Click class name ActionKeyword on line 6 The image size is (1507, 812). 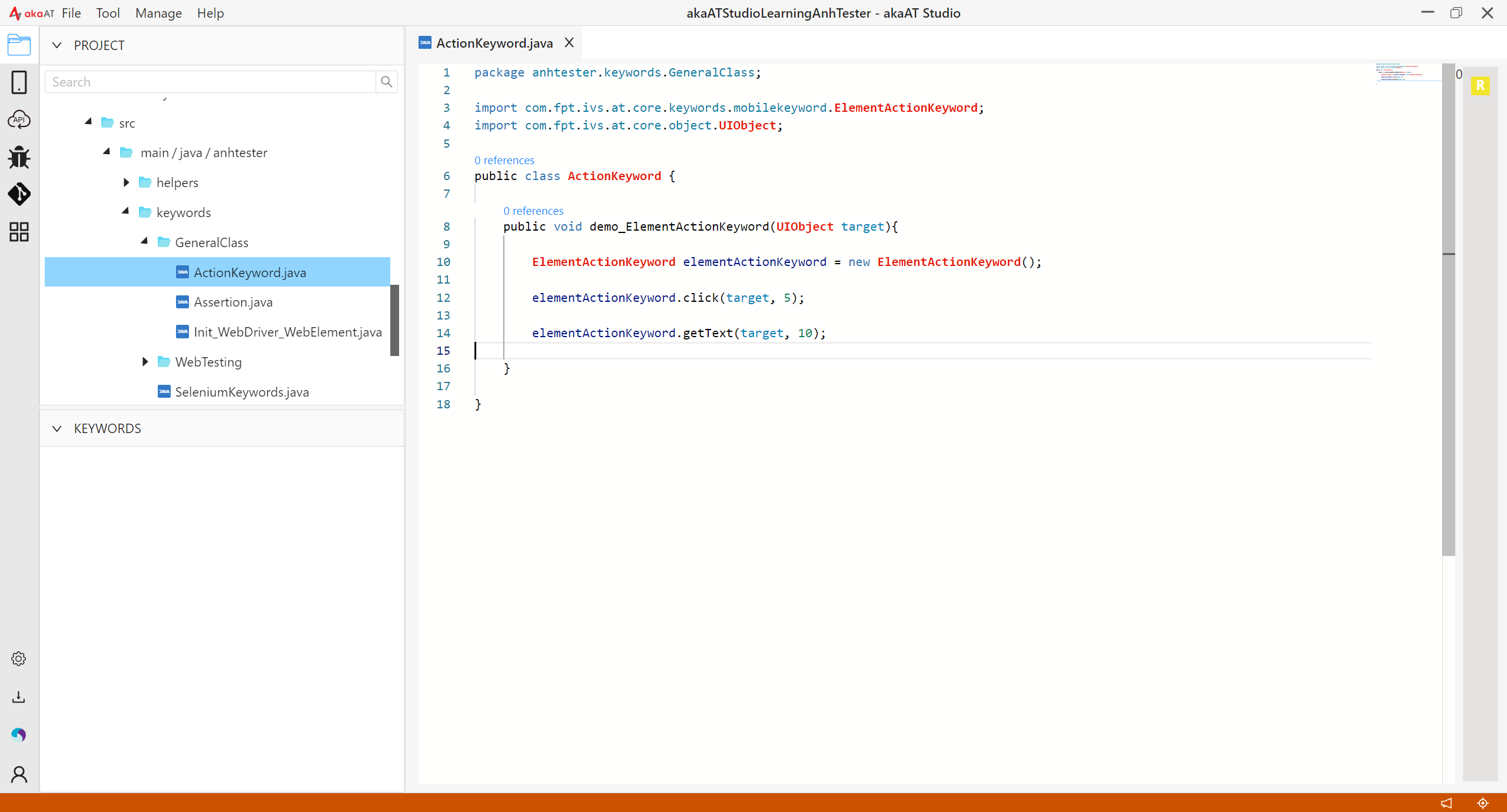click(614, 176)
